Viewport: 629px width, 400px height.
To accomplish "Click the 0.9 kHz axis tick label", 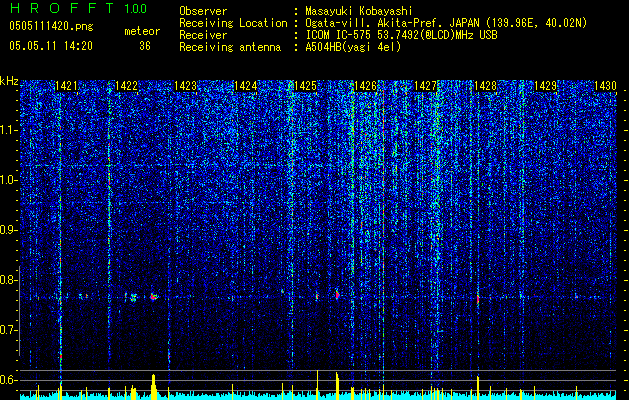I will [9, 230].
